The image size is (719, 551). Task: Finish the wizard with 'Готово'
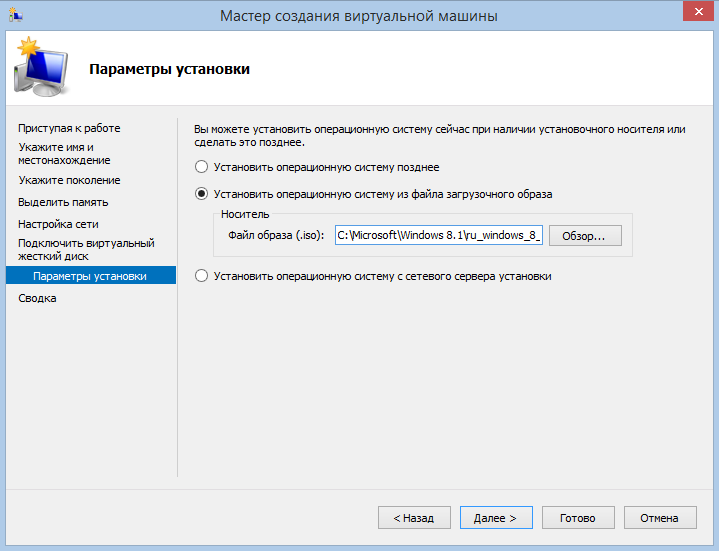(577, 518)
